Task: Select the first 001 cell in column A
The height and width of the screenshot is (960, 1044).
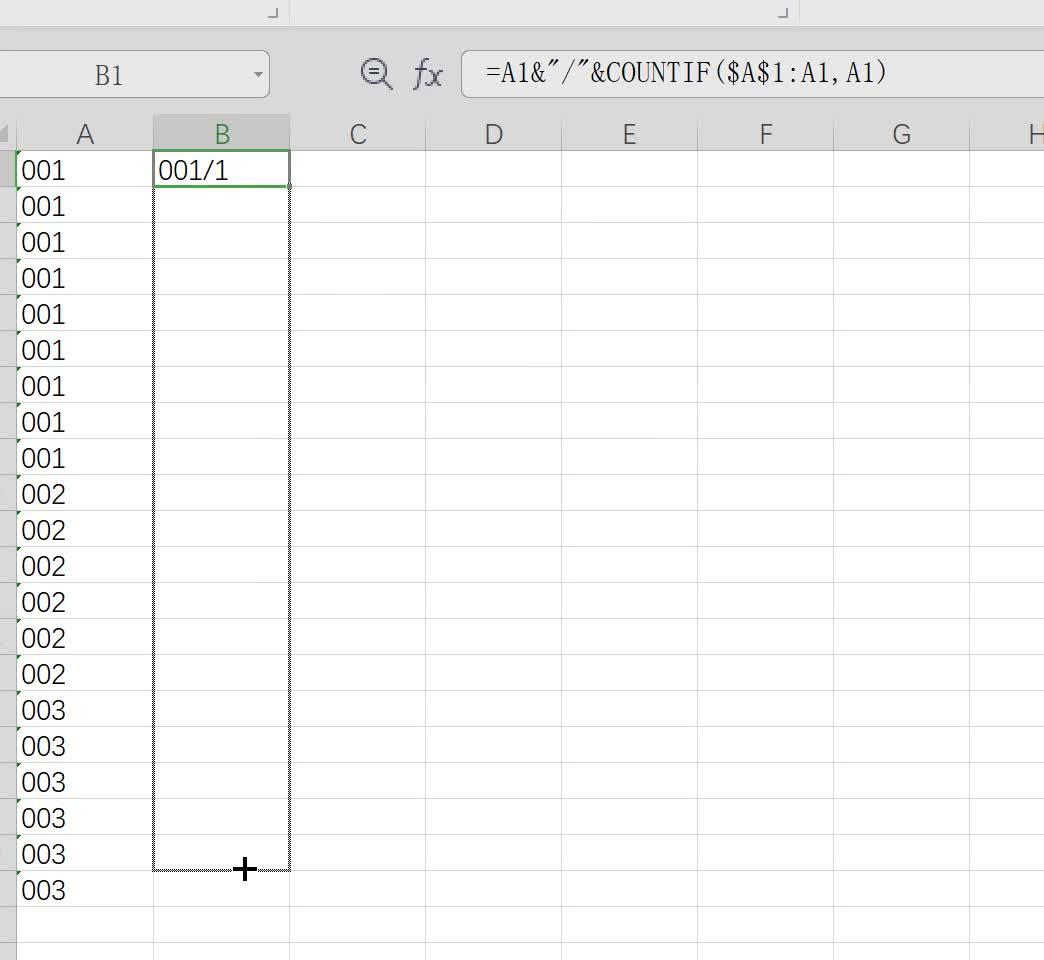Action: 85,169
